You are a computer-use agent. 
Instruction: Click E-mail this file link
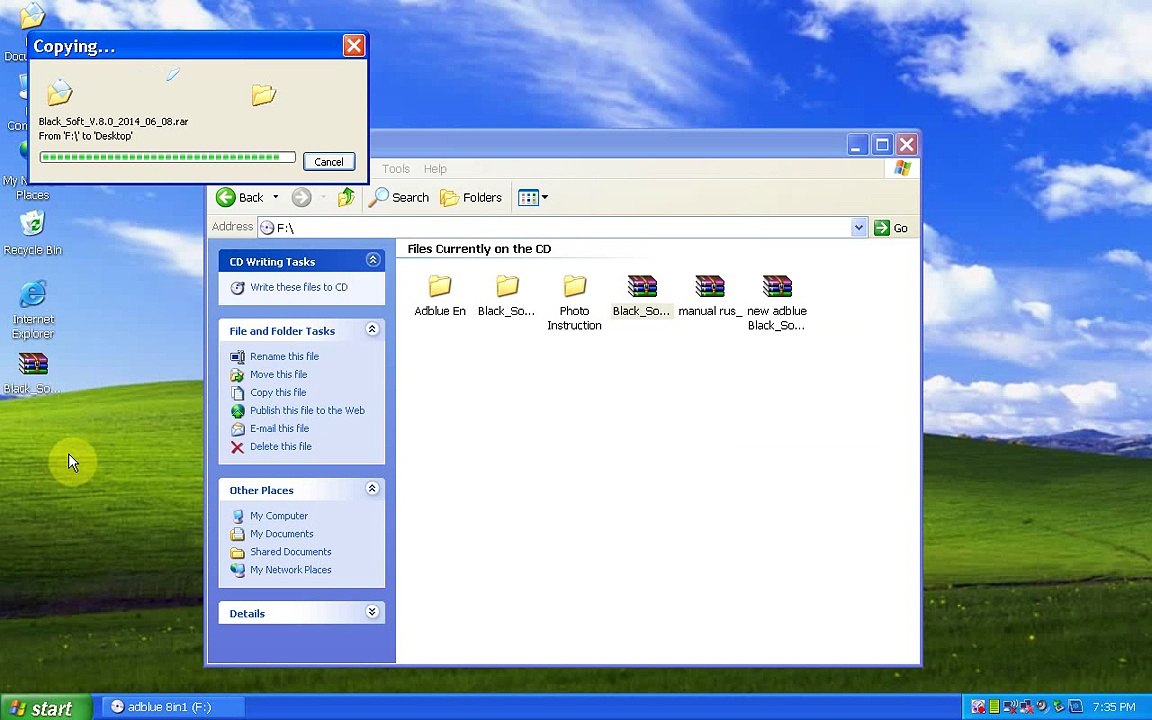click(x=279, y=428)
